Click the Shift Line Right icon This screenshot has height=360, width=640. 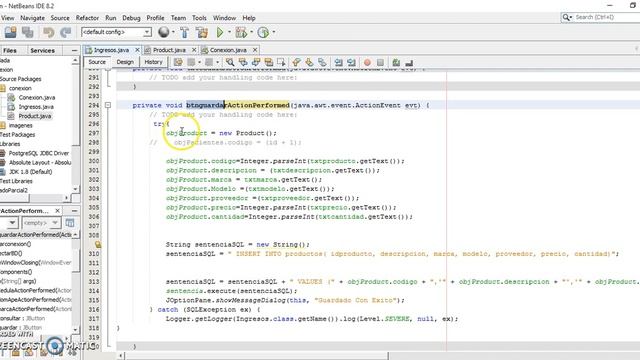click(x=351, y=62)
